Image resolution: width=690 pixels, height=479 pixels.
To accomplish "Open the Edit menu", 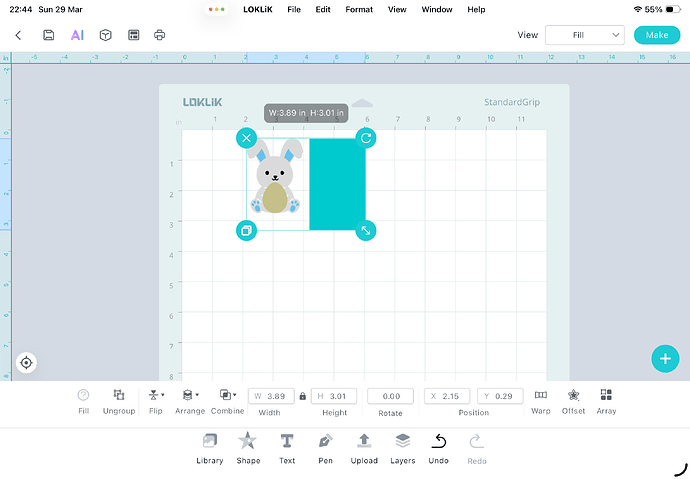I will tap(323, 9).
